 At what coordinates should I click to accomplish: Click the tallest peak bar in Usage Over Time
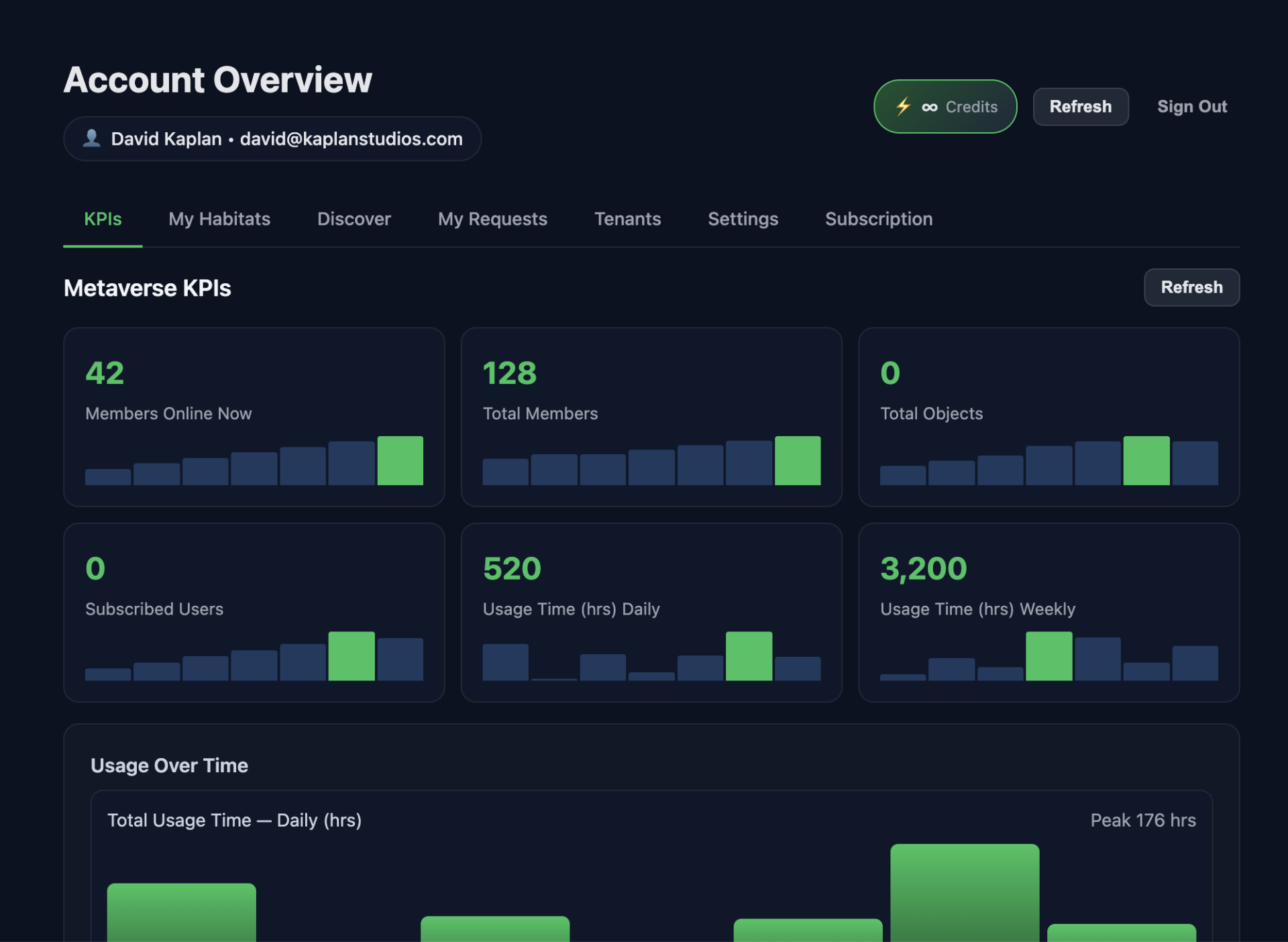tap(964, 892)
